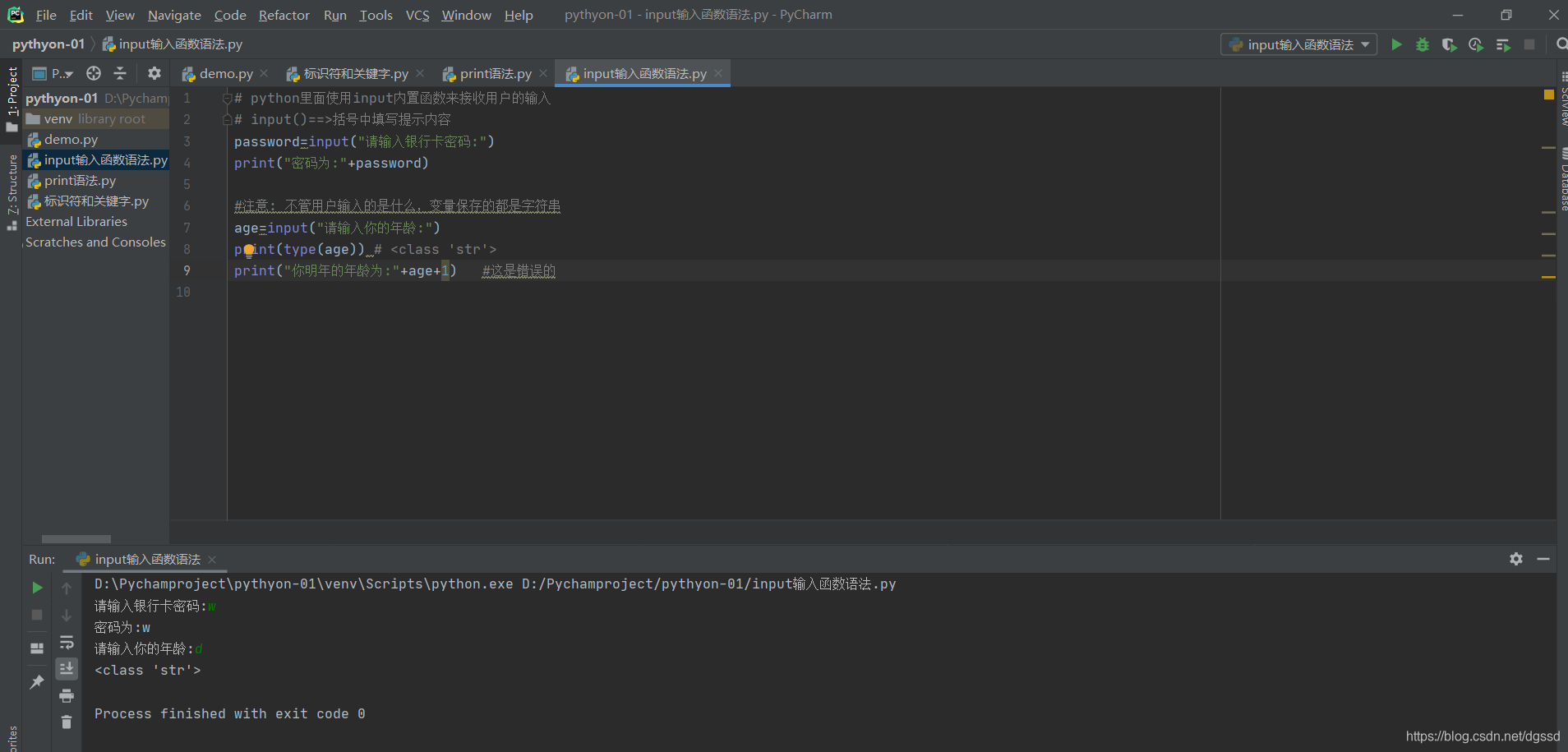Click Project panel horizontal scrollbar thumb
Image resolution: width=1568 pixels, height=752 pixels.
click(76, 539)
